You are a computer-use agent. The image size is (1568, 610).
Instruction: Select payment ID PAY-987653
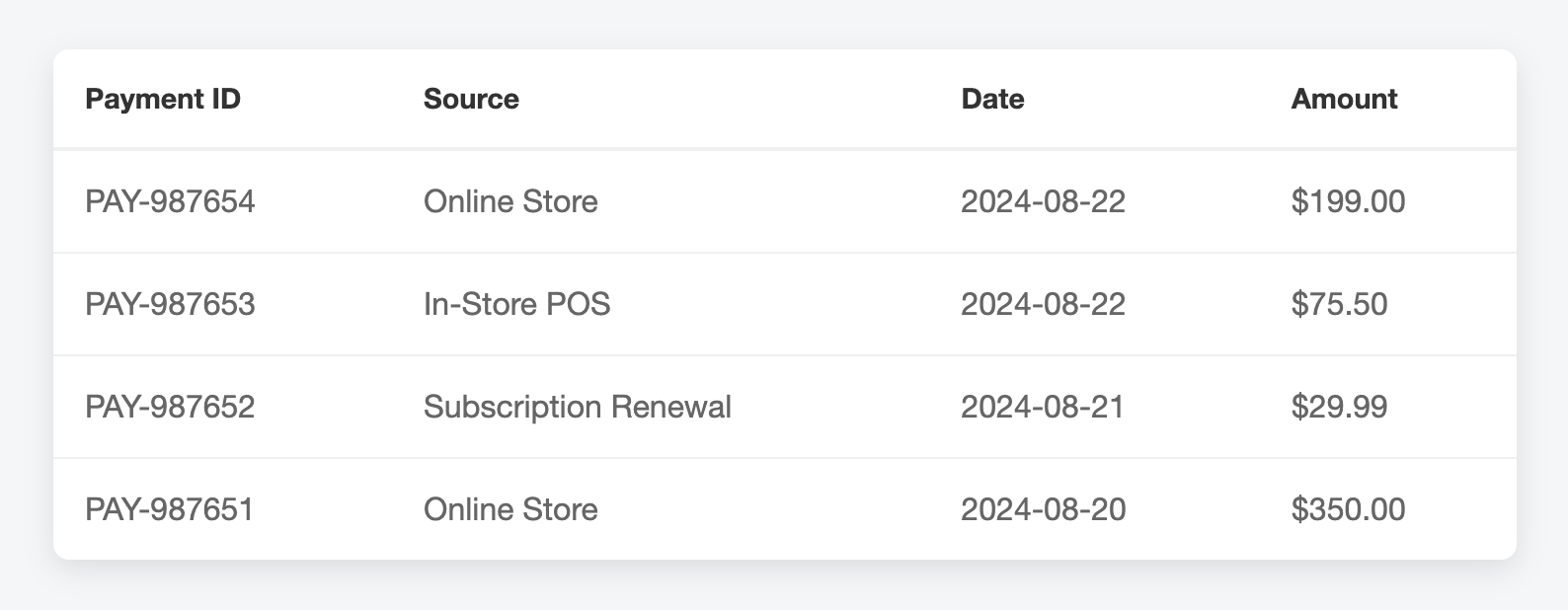point(170,304)
